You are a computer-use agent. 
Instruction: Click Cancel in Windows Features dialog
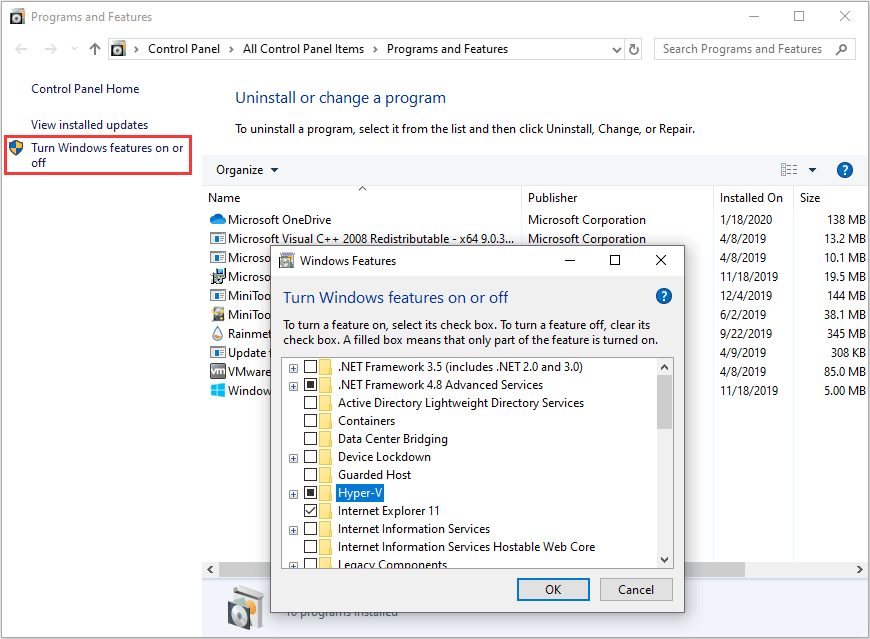coord(636,590)
